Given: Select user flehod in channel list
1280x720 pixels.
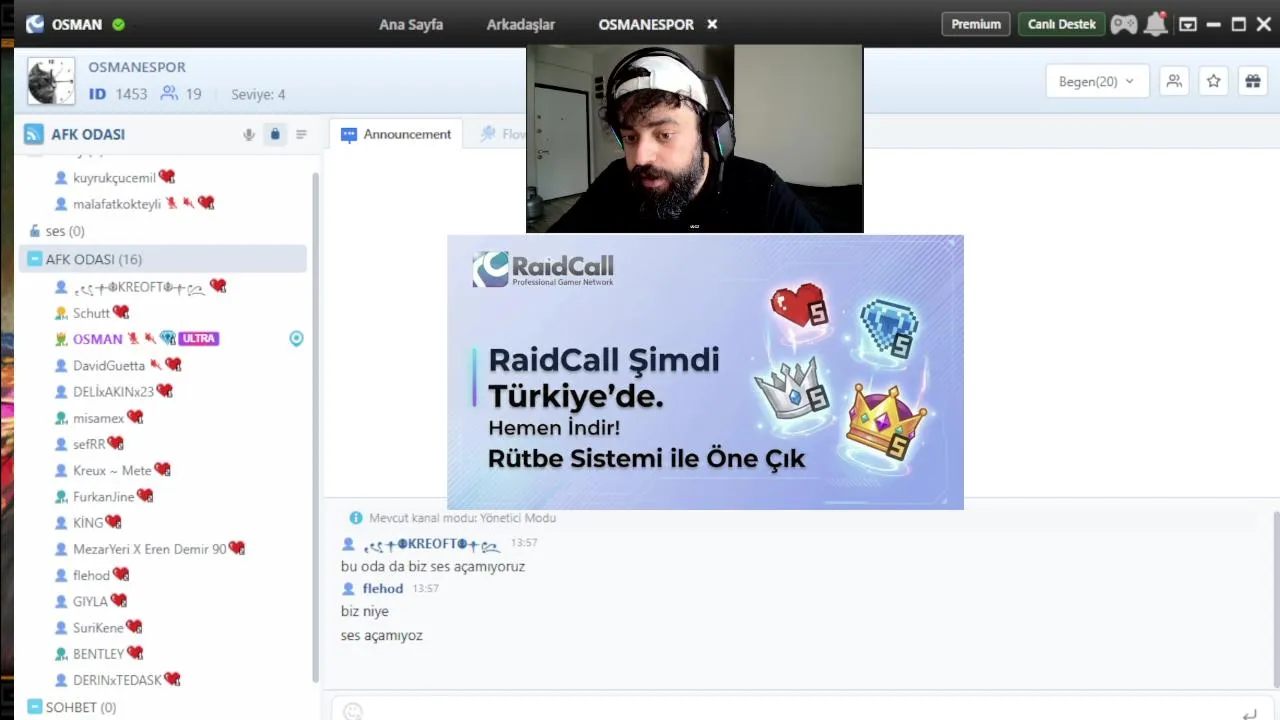Looking at the screenshot, I should [91, 575].
